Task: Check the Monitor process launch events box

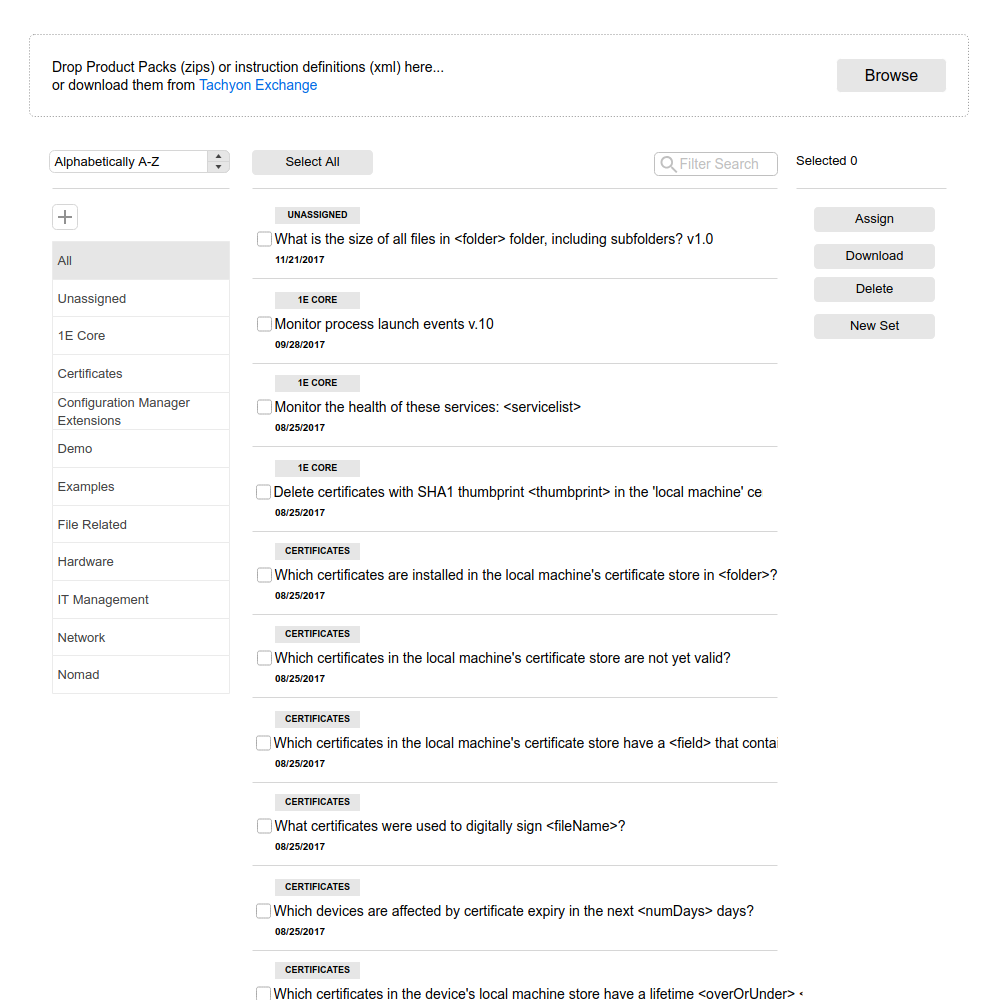Action: click(x=264, y=324)
